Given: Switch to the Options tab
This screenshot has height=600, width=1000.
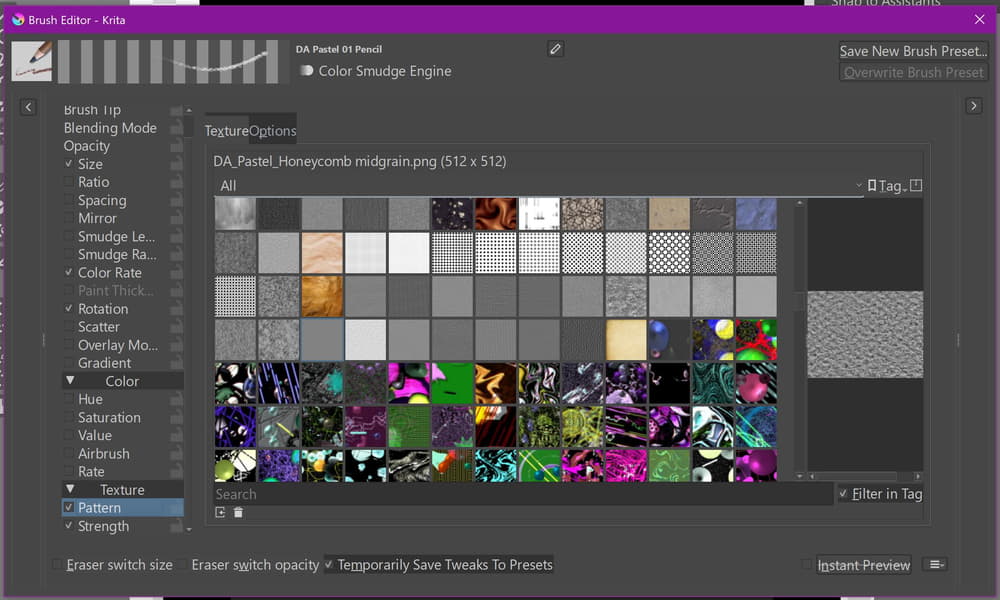Looking at the screenshot, I should pos(273,131).
